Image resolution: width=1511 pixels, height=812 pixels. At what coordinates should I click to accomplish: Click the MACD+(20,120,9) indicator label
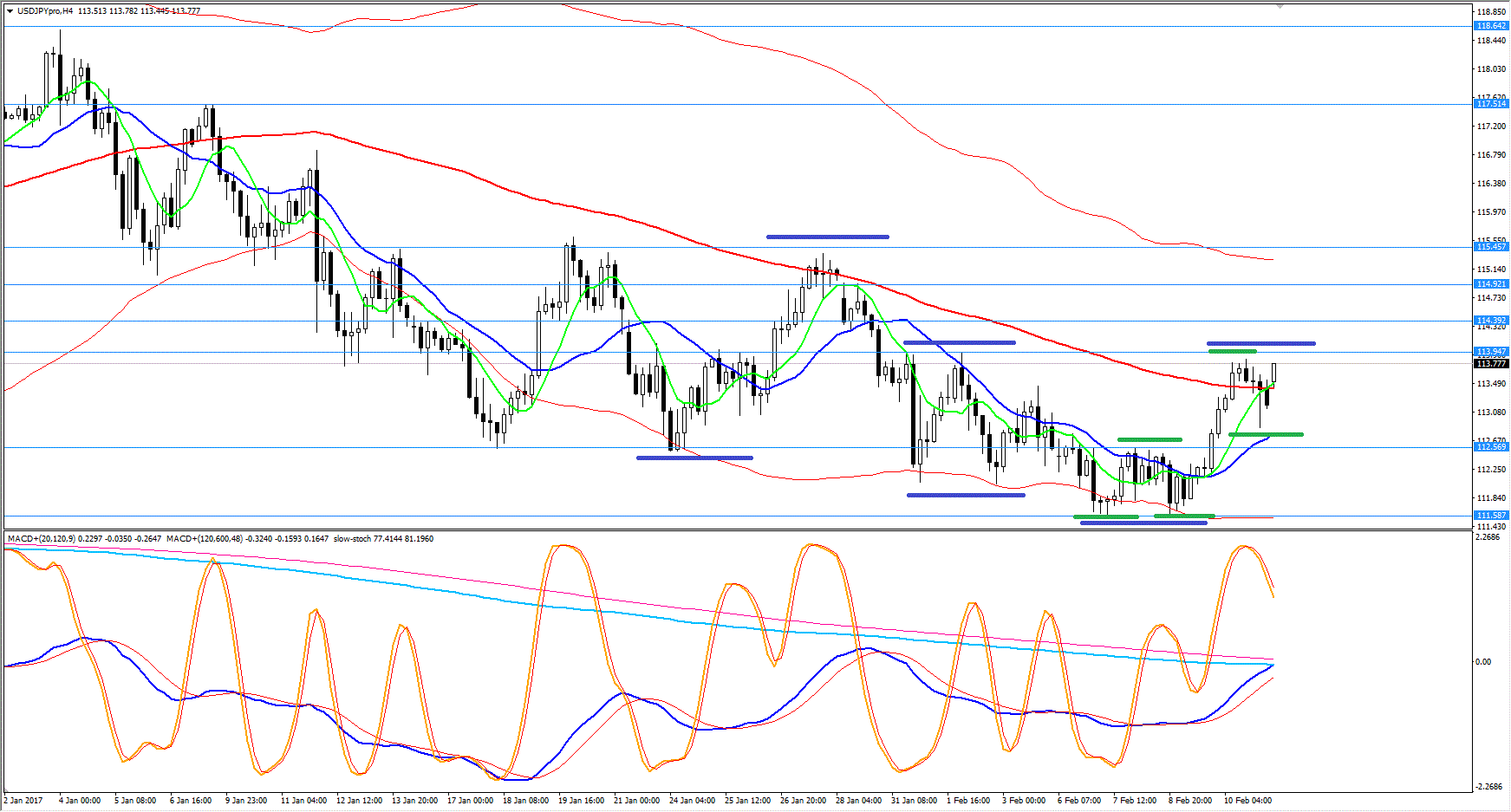coord(41,539)
